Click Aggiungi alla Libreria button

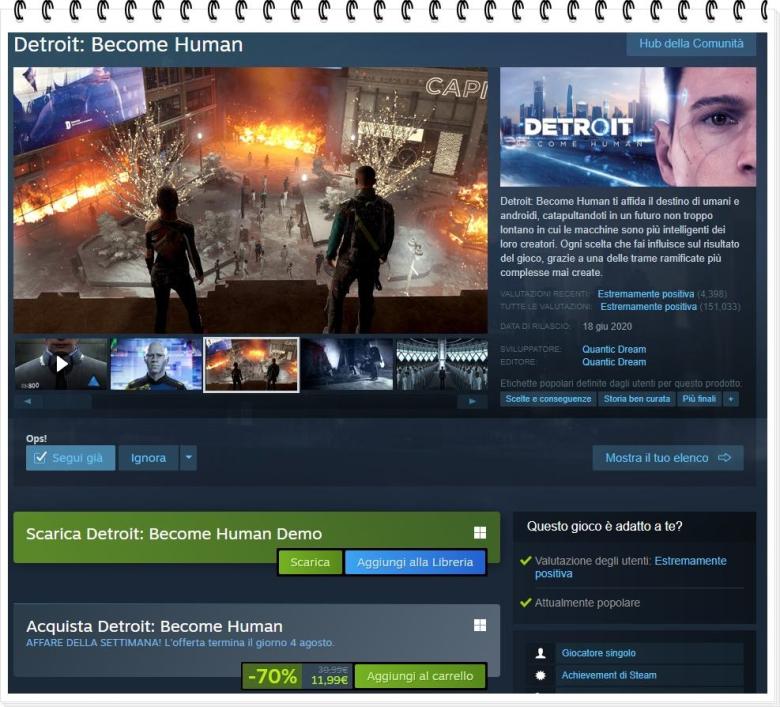[415, 562]
